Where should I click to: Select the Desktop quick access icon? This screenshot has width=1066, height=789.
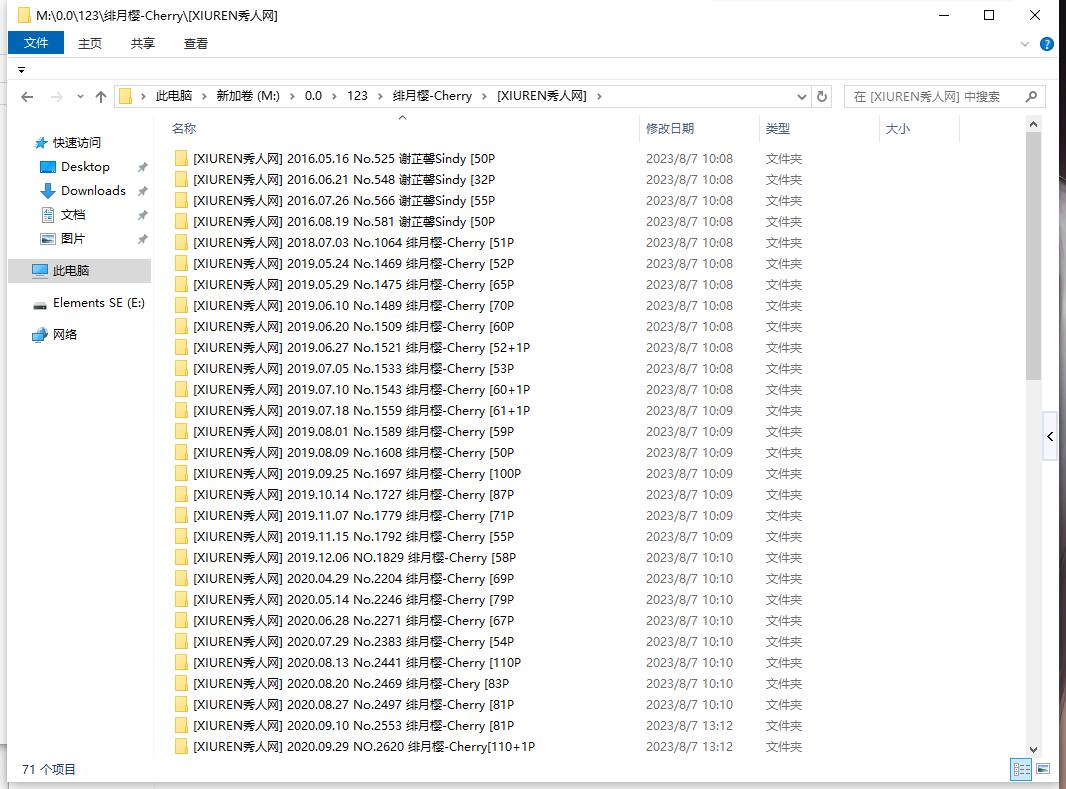48,167
